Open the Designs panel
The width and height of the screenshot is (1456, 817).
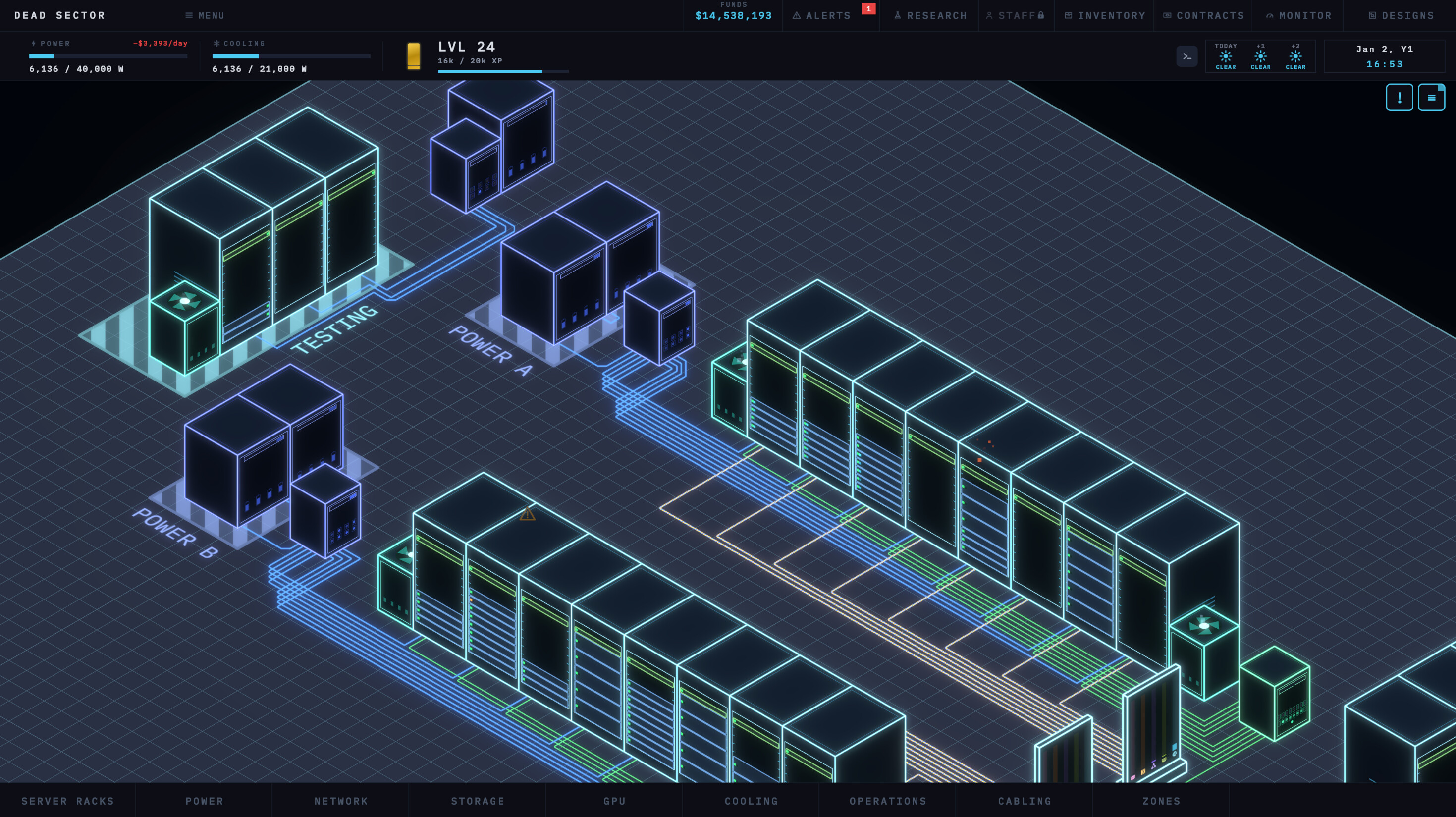pos(1401,16)
